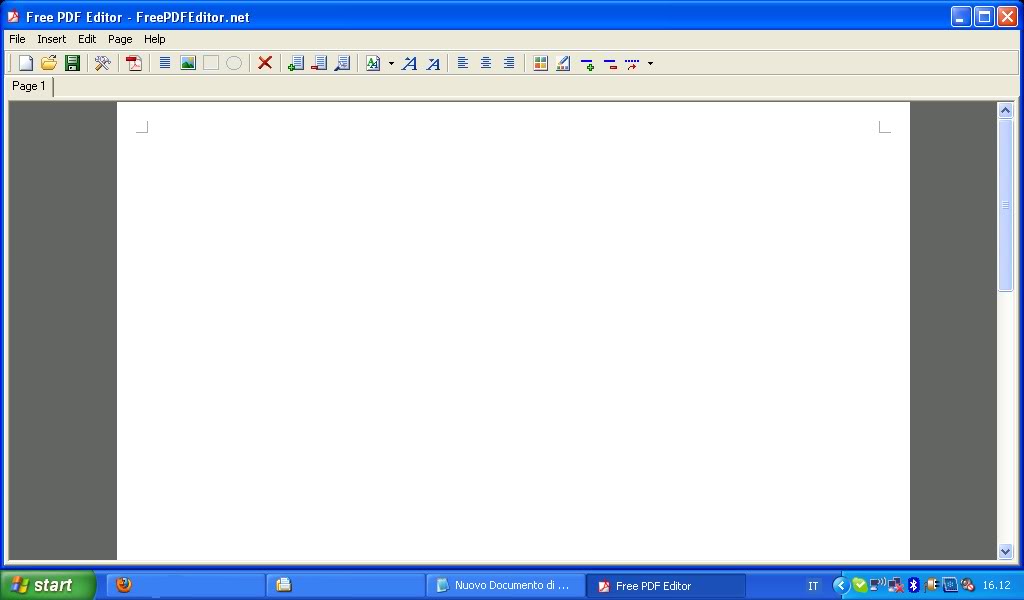
Task: Open the Insert menu
Action: coord(51,39)
